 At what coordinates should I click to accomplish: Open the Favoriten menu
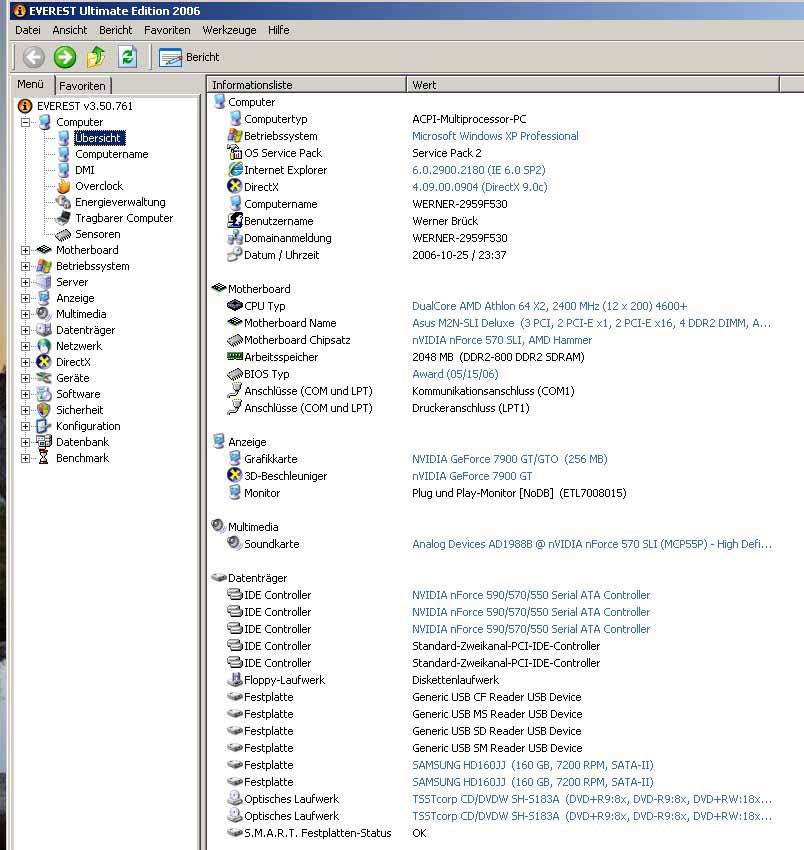[167, 30]
